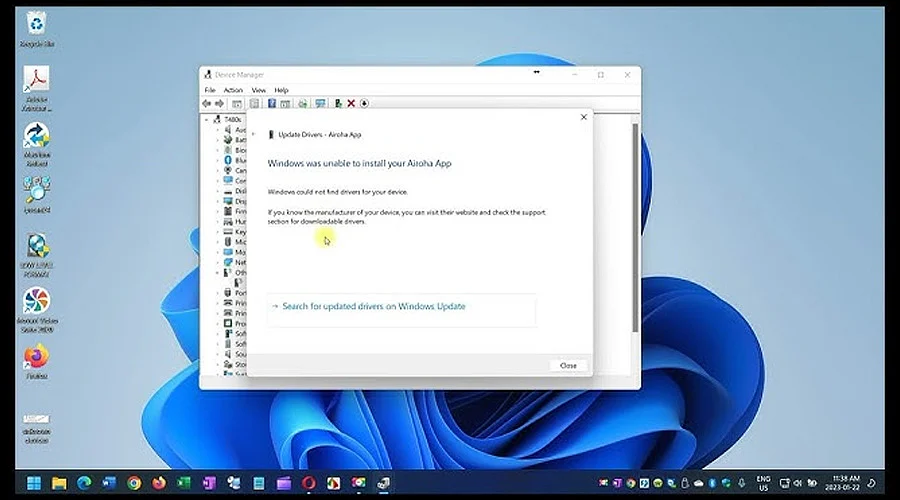Expand the Network adapters category arrow
900x500 pixels.
click(x=218, y=262)
